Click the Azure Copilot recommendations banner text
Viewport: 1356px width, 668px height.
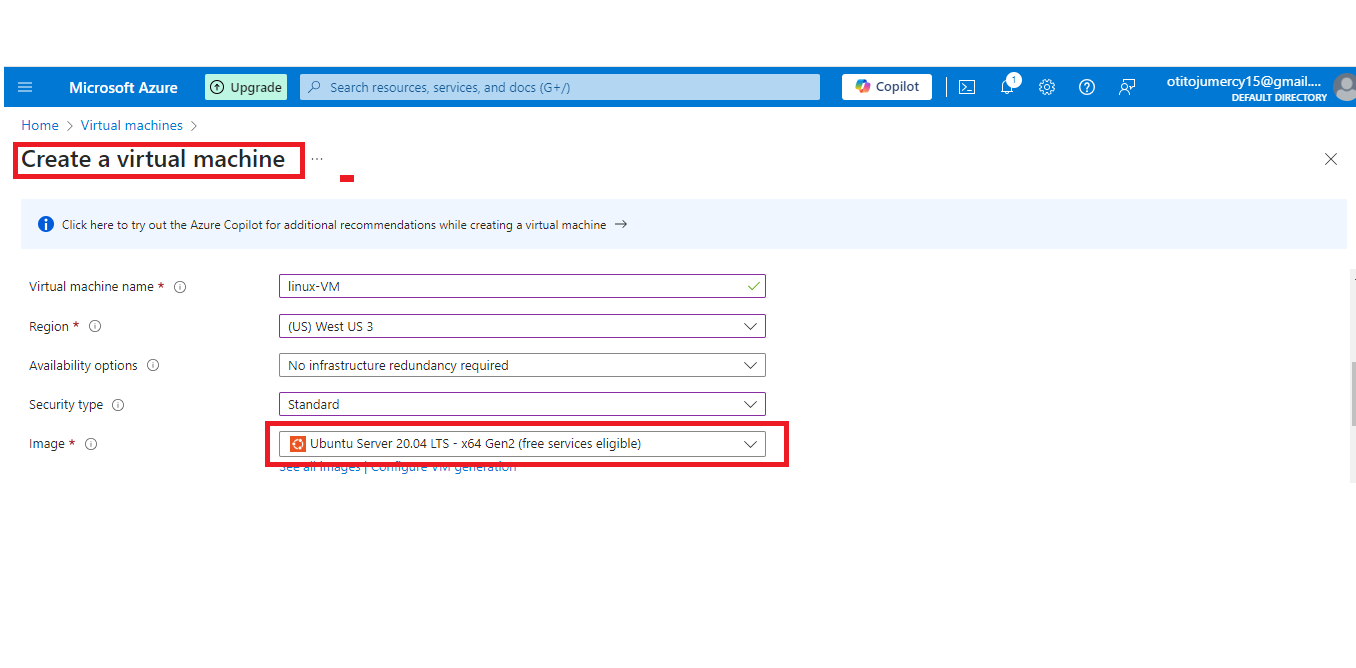point(334,225)
